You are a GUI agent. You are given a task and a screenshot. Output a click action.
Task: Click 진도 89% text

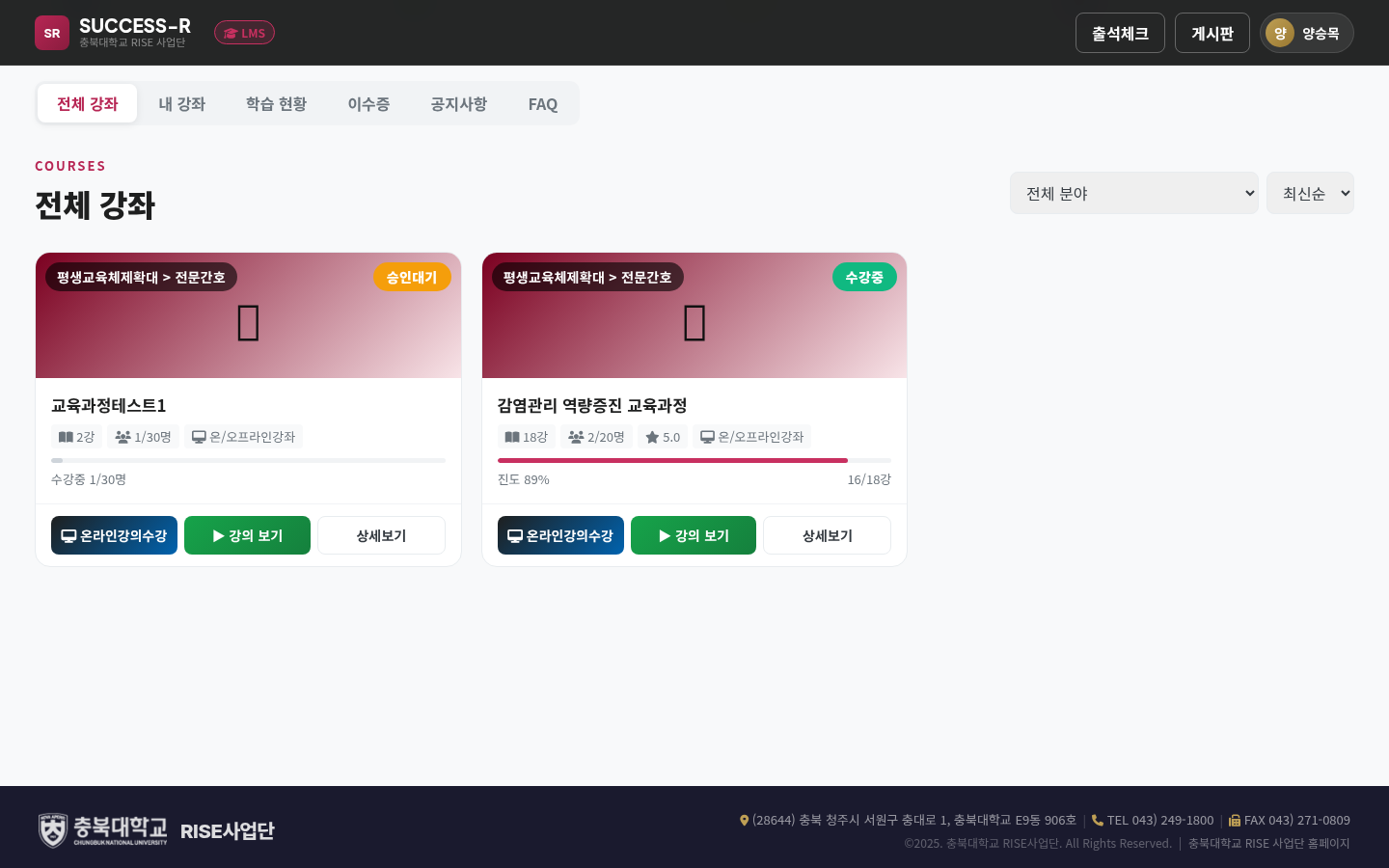point(524,479)
